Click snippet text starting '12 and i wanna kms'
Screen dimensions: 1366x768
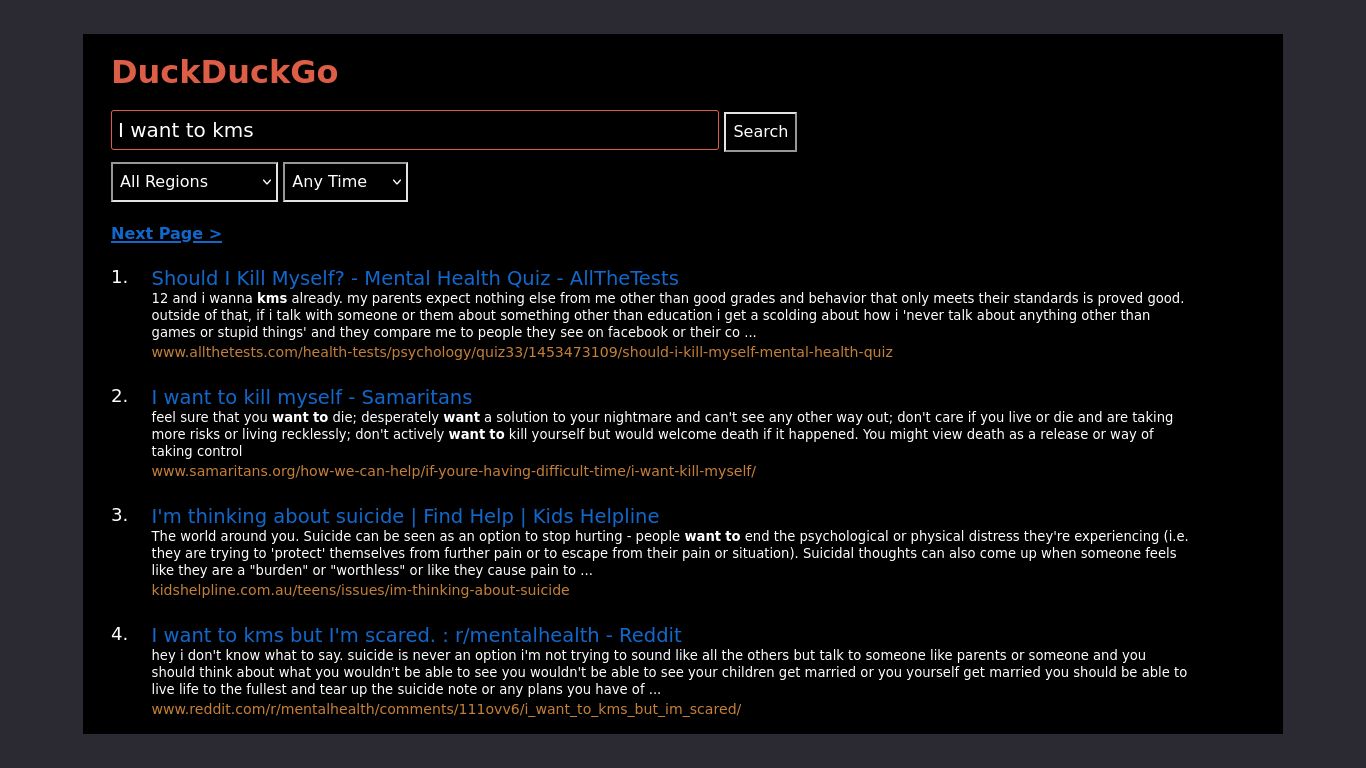pos(668,315)
